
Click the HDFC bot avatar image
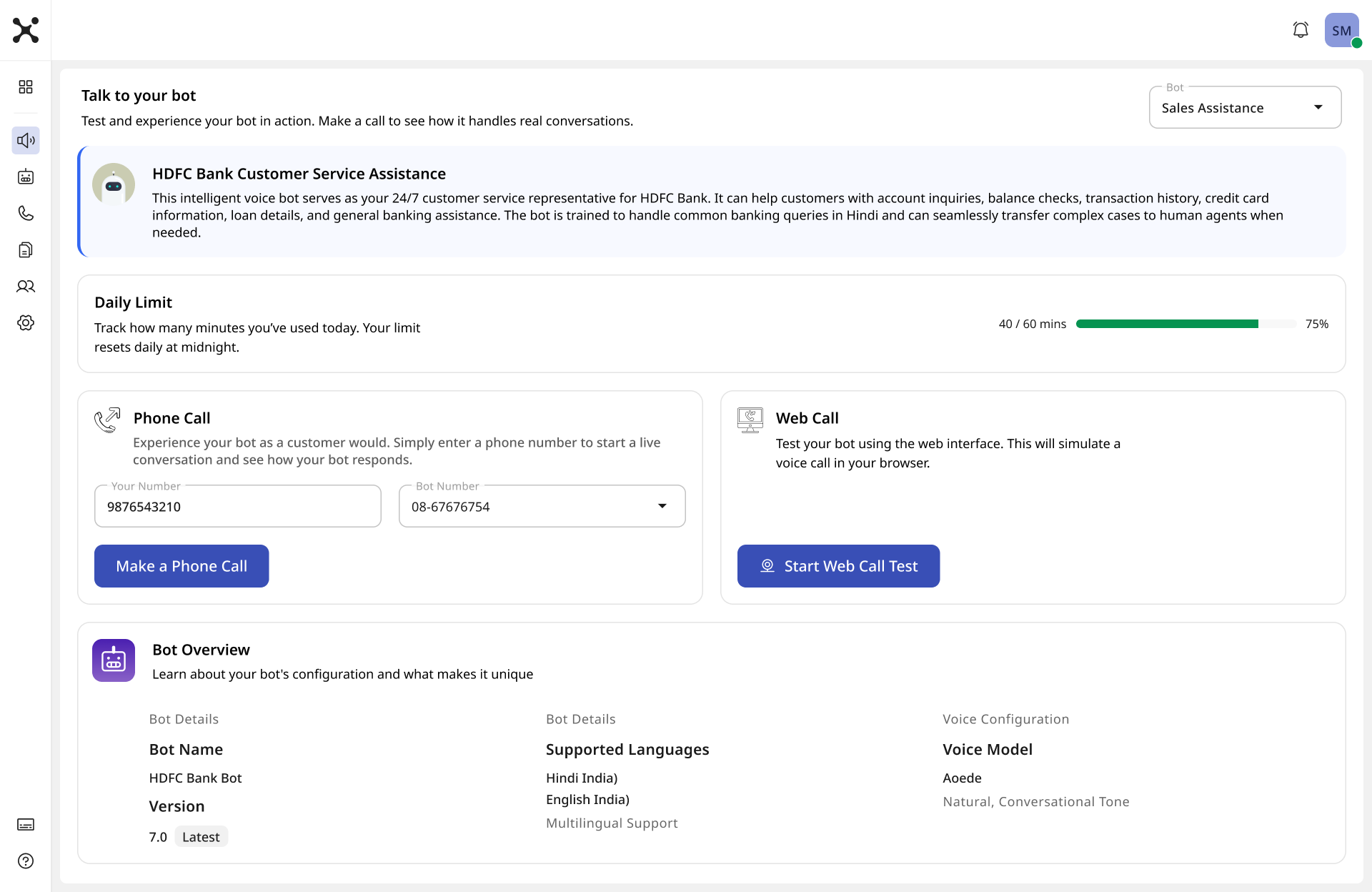coord(114,184)
